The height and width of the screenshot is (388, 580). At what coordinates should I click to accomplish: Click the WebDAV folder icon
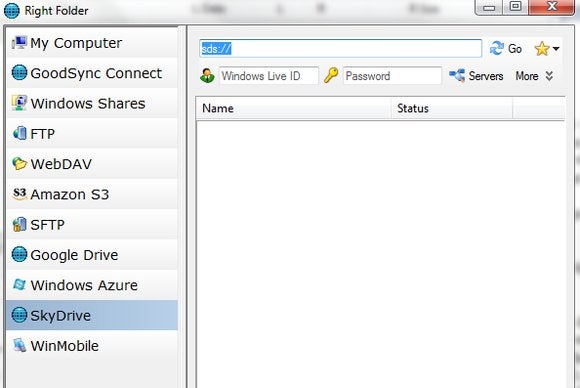tap(19, 163)
